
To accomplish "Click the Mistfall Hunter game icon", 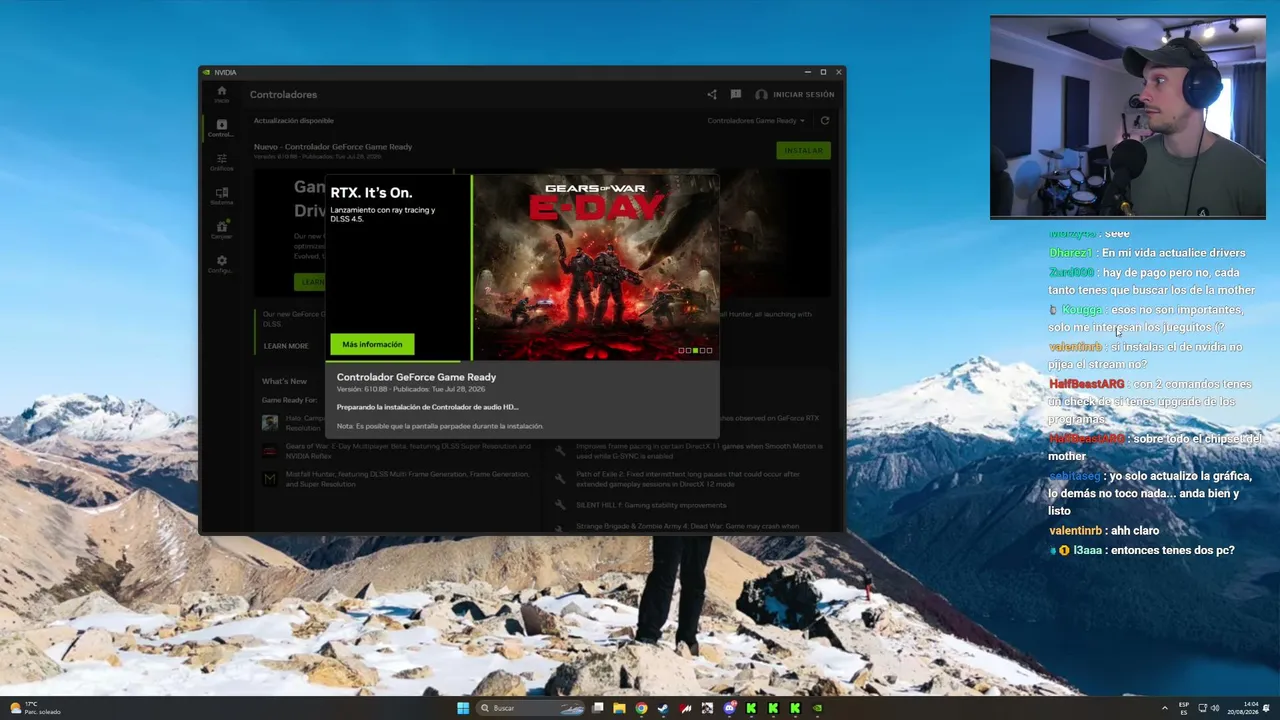I will (270, 479).
